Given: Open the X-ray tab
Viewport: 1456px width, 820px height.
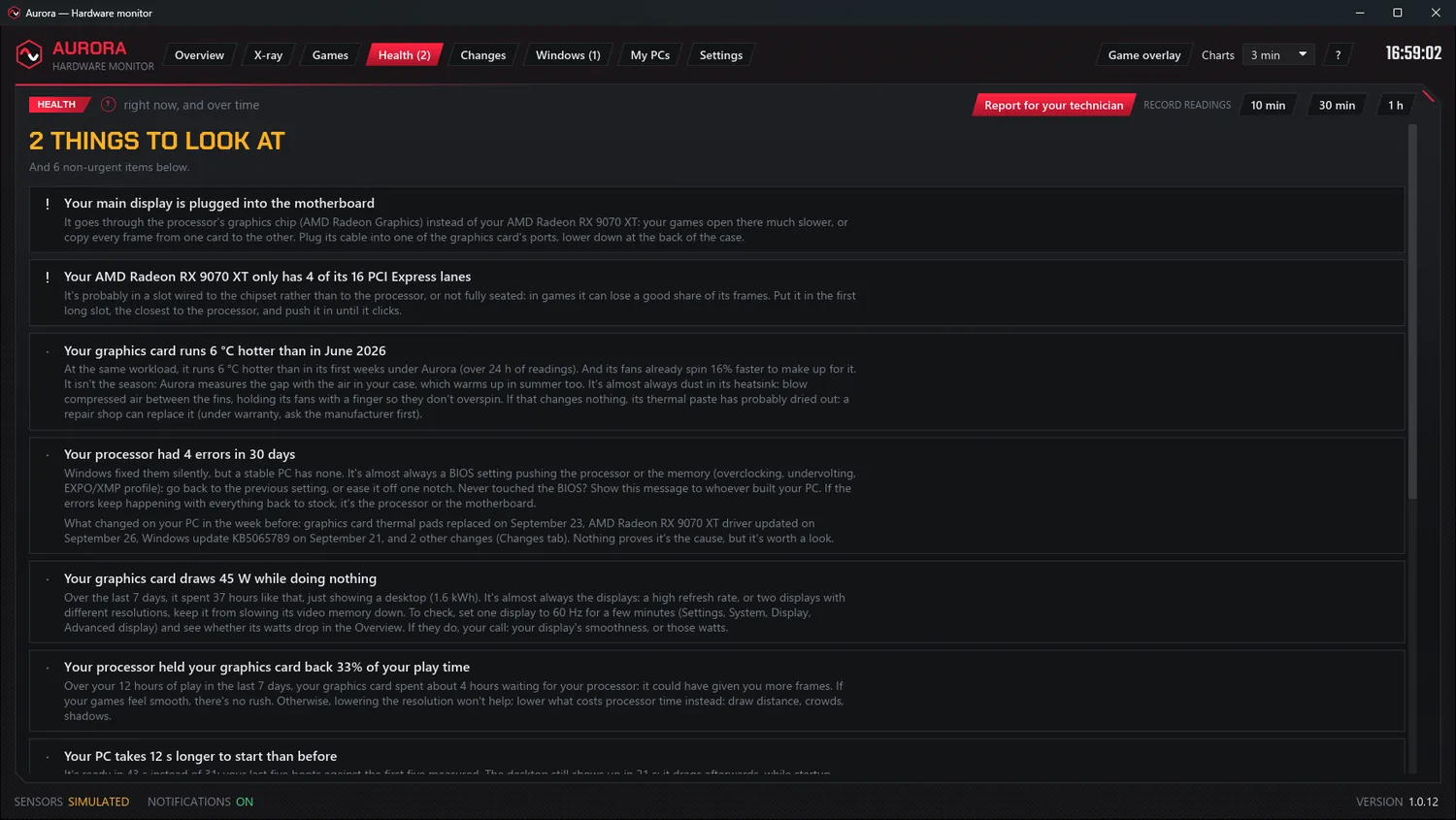Looking at the screenshot, I should coord(268,55).
